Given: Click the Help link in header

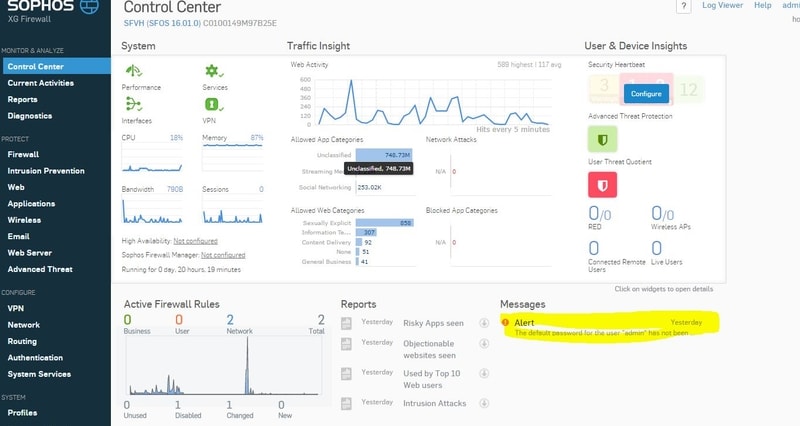Looking at the screenshot, I should 763,5.
